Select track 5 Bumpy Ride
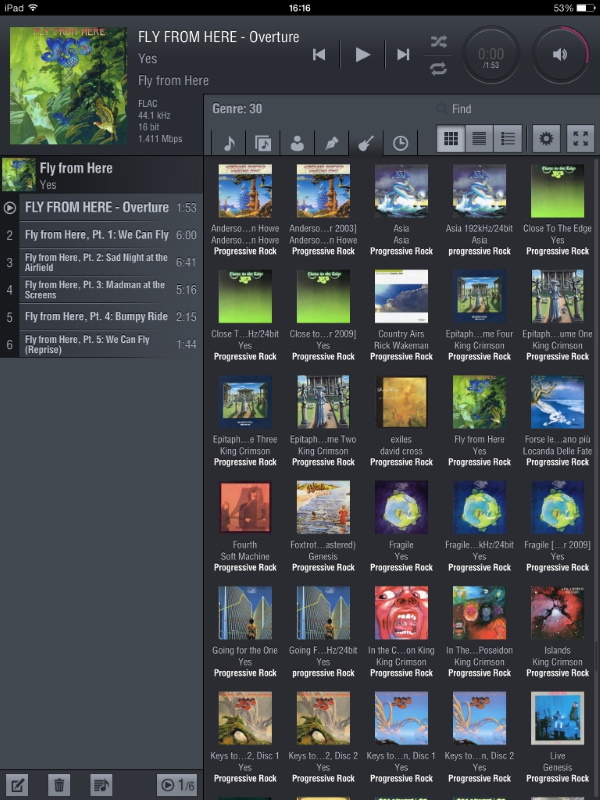This screenshot has width=600, height=800. tap(102, 317)
